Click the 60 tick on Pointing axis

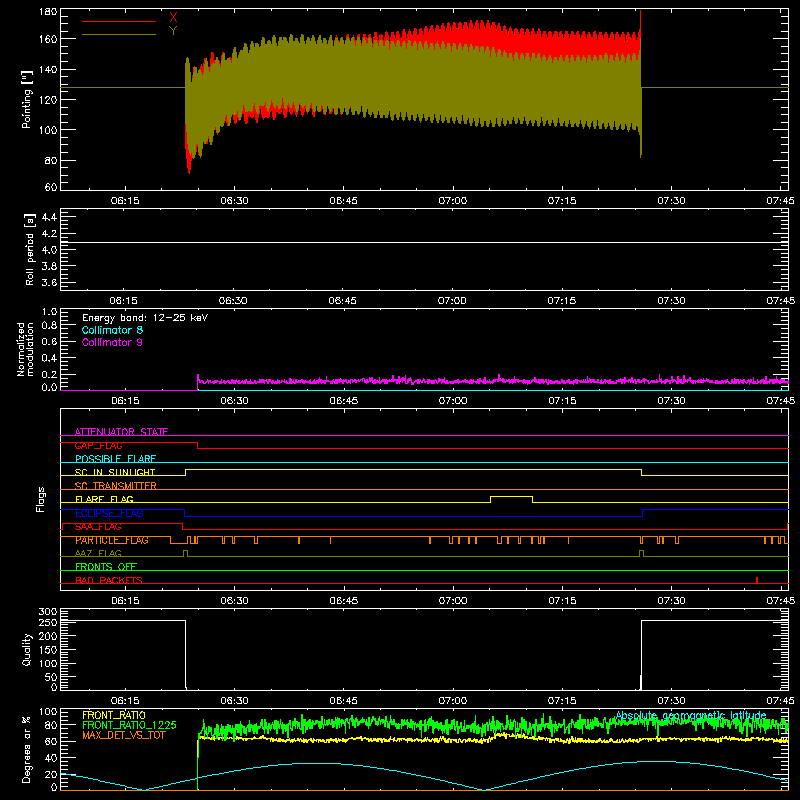click(x=51, y=187)
